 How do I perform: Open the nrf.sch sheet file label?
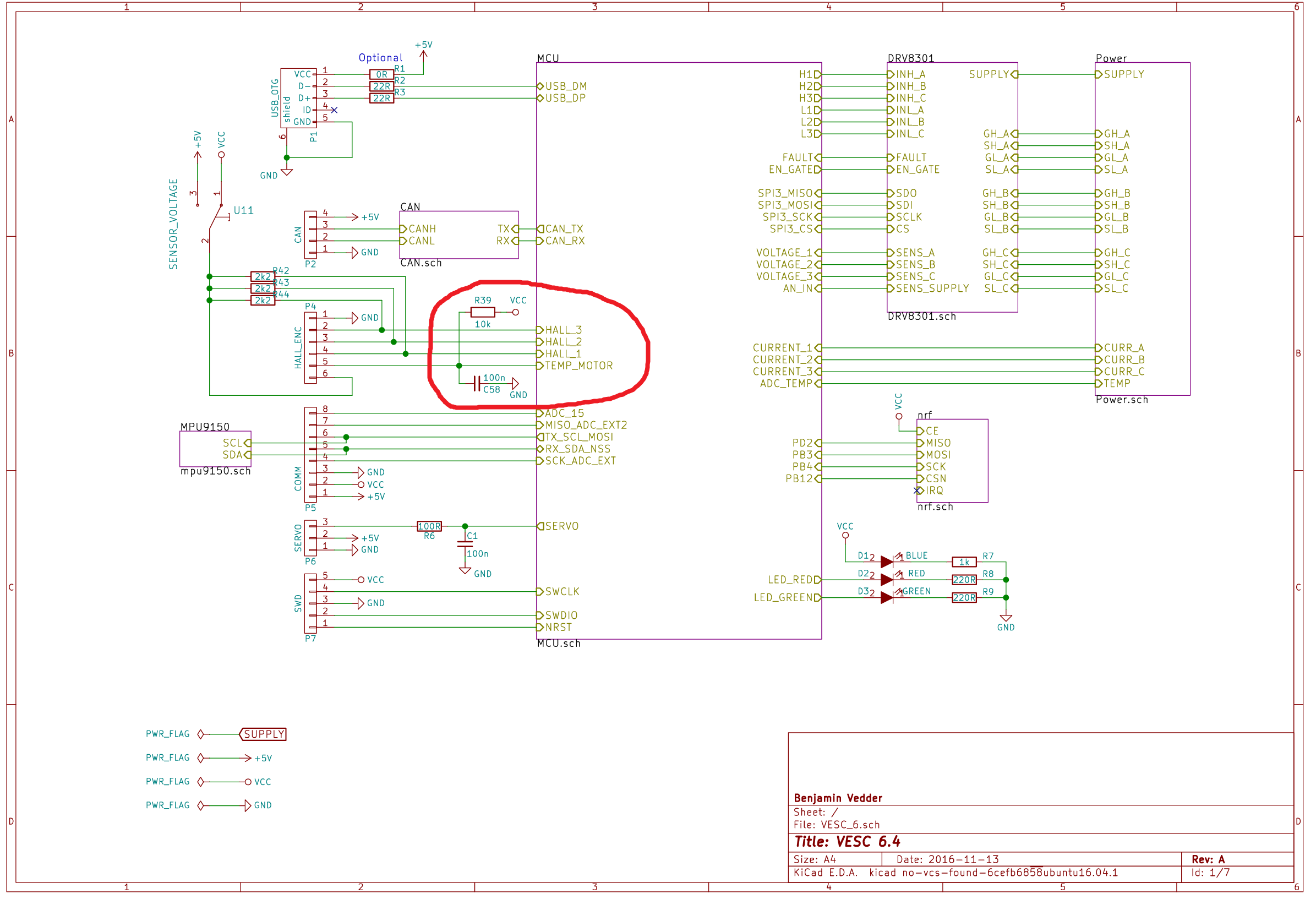pyautogui.click(x=935, y=507)
